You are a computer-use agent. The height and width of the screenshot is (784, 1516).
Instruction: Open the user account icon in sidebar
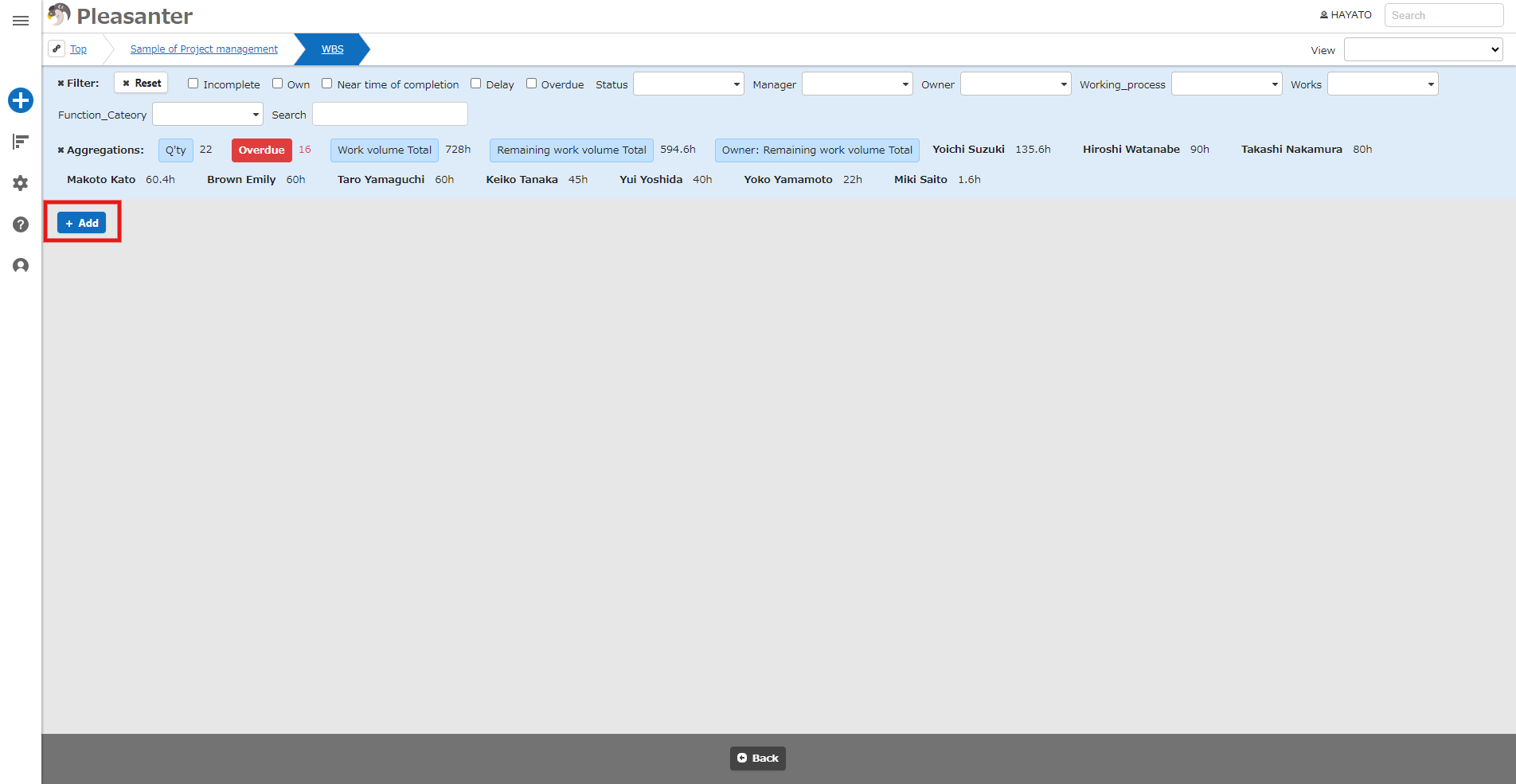pos(21,266)
